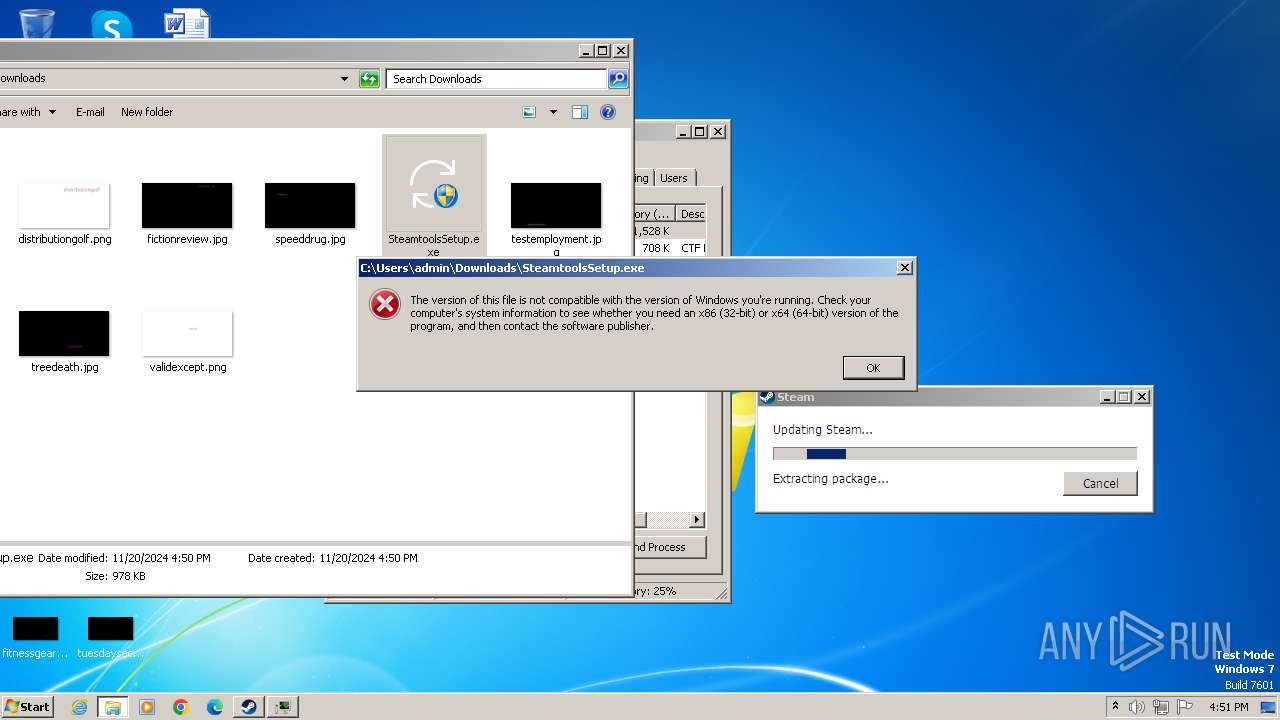Click the Description column header in Task Manager
Image resolution: width=1280 pixels, height=720 pixels.
691,214
